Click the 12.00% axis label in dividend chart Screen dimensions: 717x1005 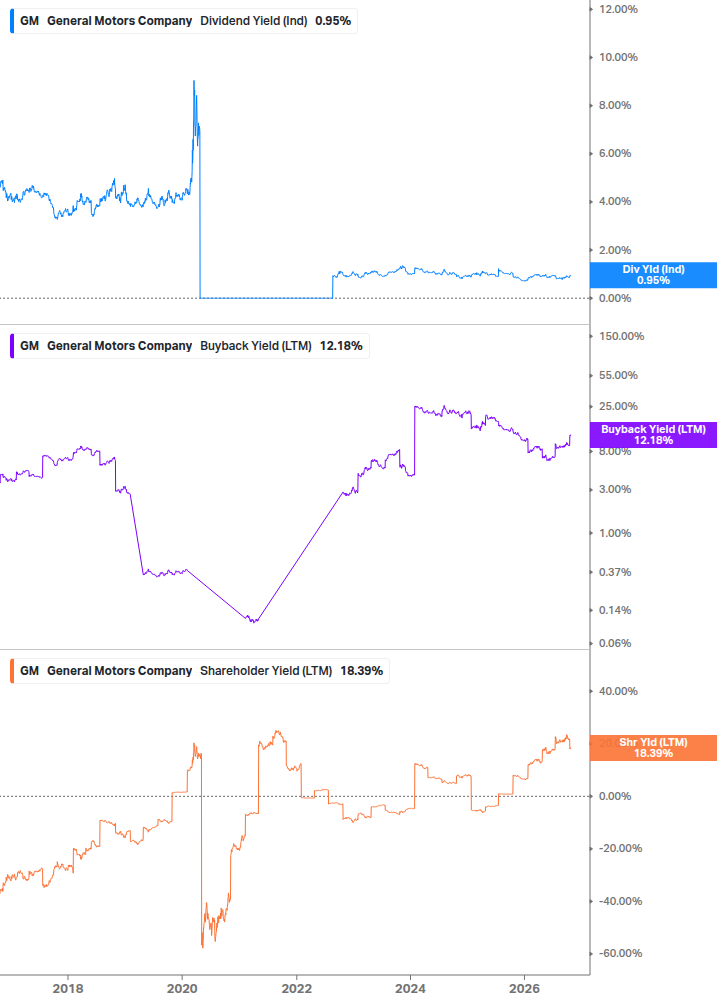click(x=618, y=9)
